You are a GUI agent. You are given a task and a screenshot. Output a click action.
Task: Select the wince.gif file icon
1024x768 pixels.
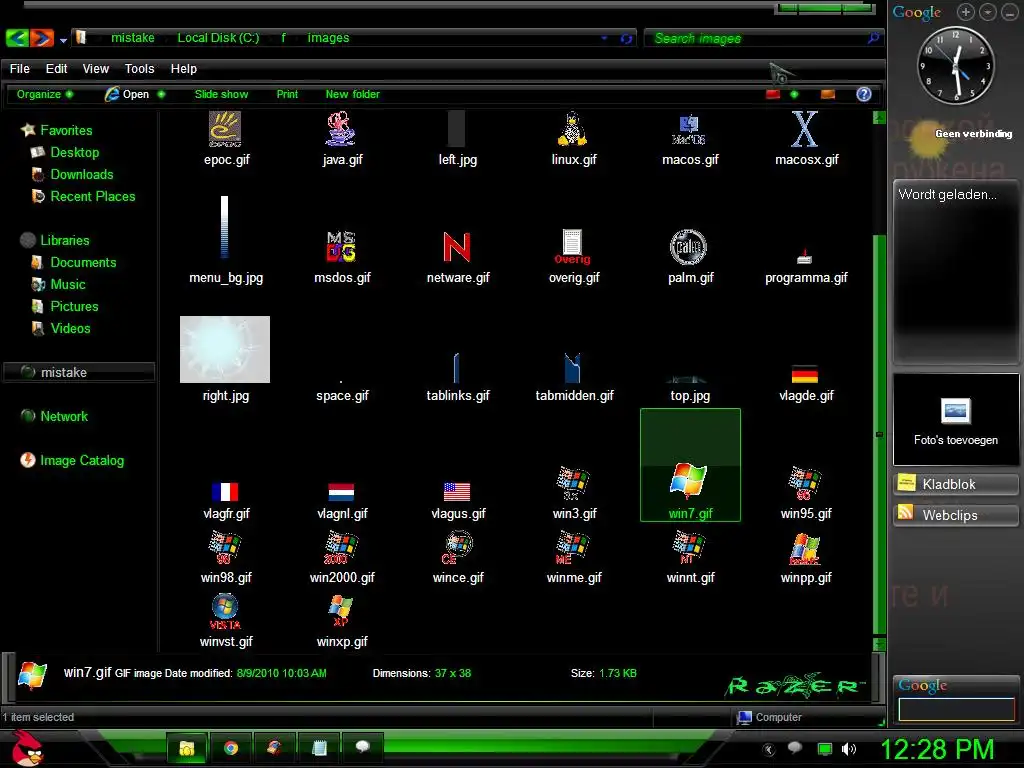456,548
